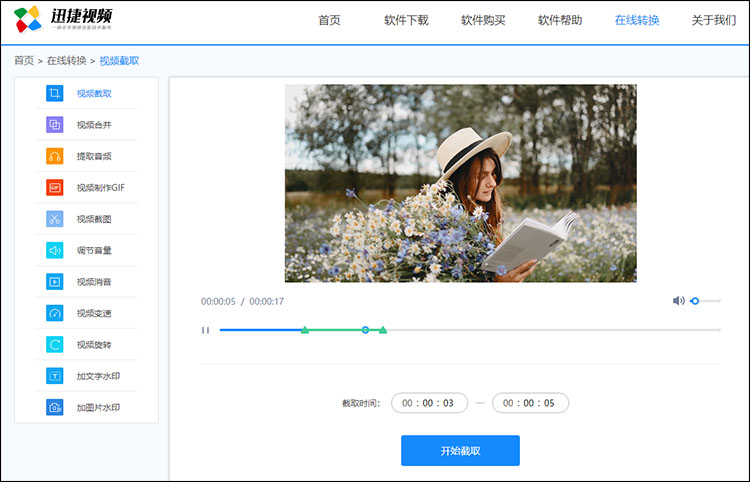Viewport: 750px width, 482px height.
Task: Click the current time 00:00:05 text above progress bar
Action: 218,302
